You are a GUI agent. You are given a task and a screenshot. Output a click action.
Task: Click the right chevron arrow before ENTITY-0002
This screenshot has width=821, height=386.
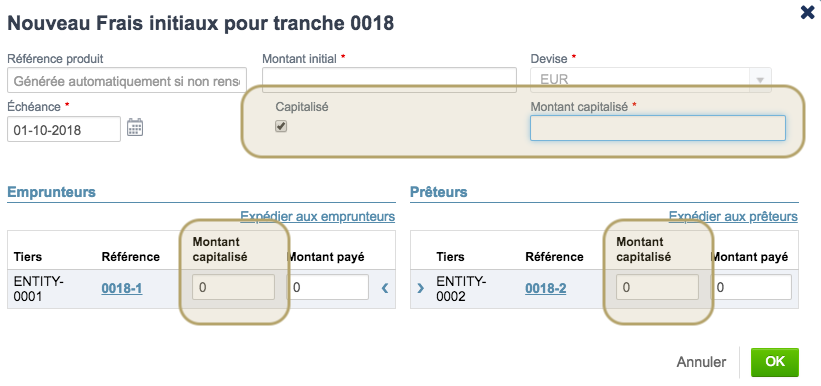click(420, 288)
